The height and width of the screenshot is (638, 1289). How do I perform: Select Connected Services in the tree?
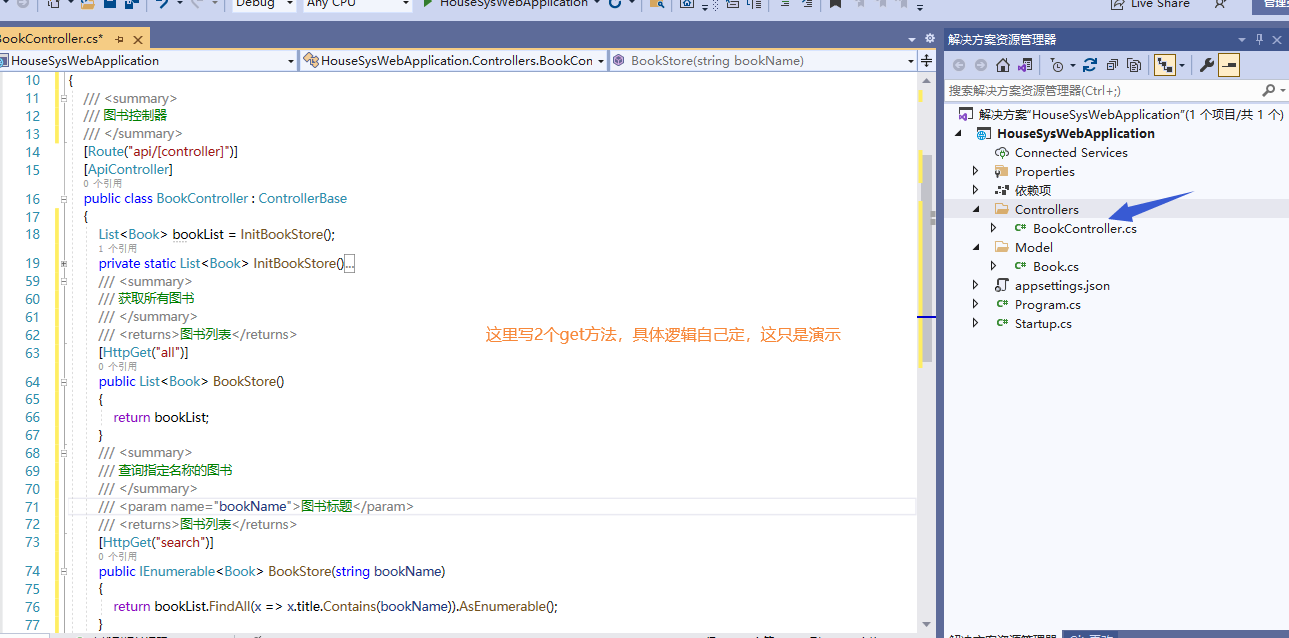coord(1071,153)
